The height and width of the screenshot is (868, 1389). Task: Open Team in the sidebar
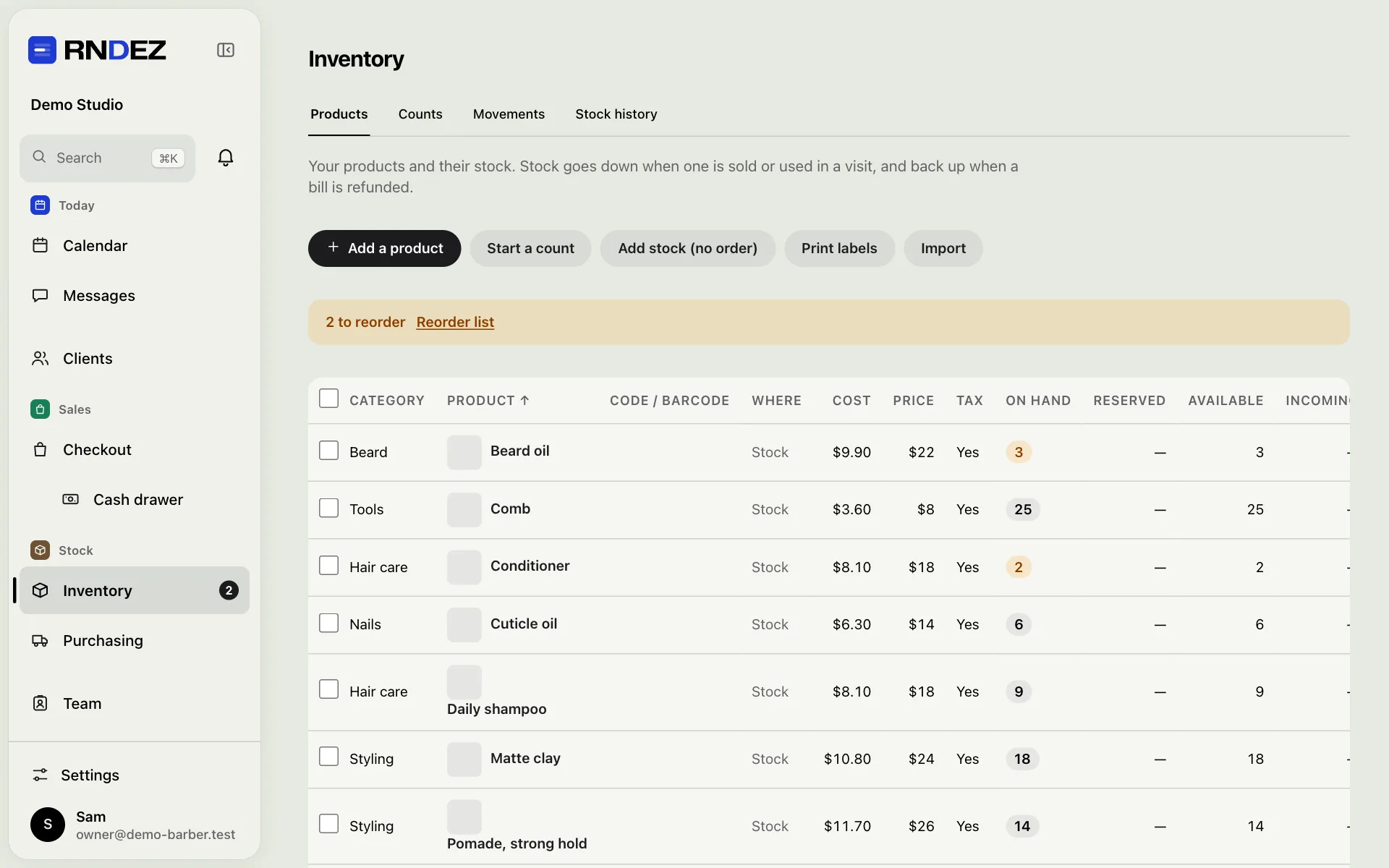(x=135, y=704)
